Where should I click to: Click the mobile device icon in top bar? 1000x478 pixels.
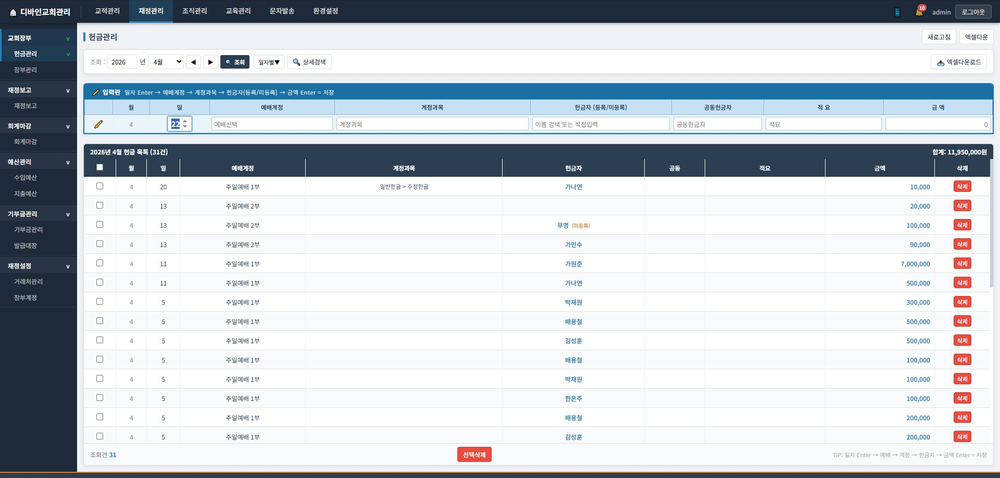coord(897,11)
